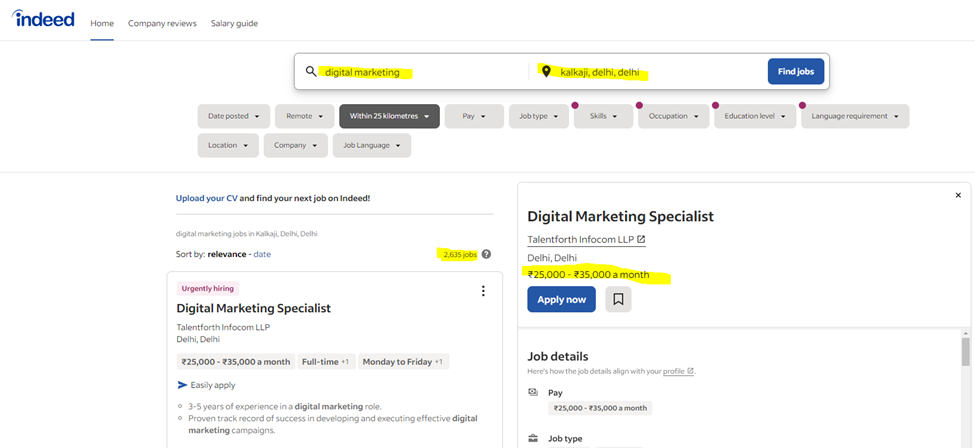This screenshot has height=448, width=975.
Task: Open the jobs count help icon
Action: [486, 254]
